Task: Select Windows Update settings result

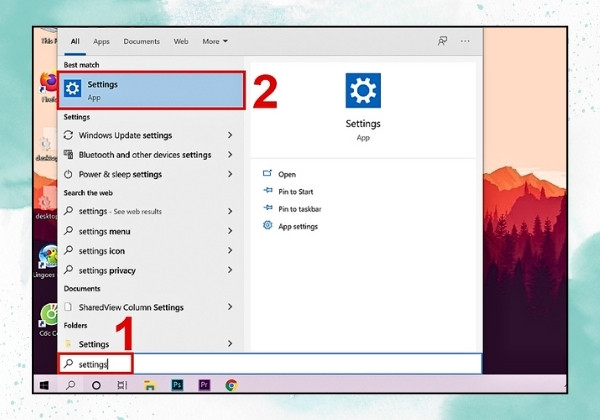Action: 151,135
